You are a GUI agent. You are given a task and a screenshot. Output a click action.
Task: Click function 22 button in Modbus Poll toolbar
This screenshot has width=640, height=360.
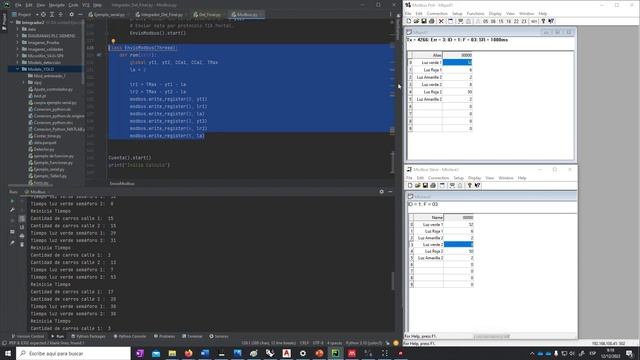point(516,21)
